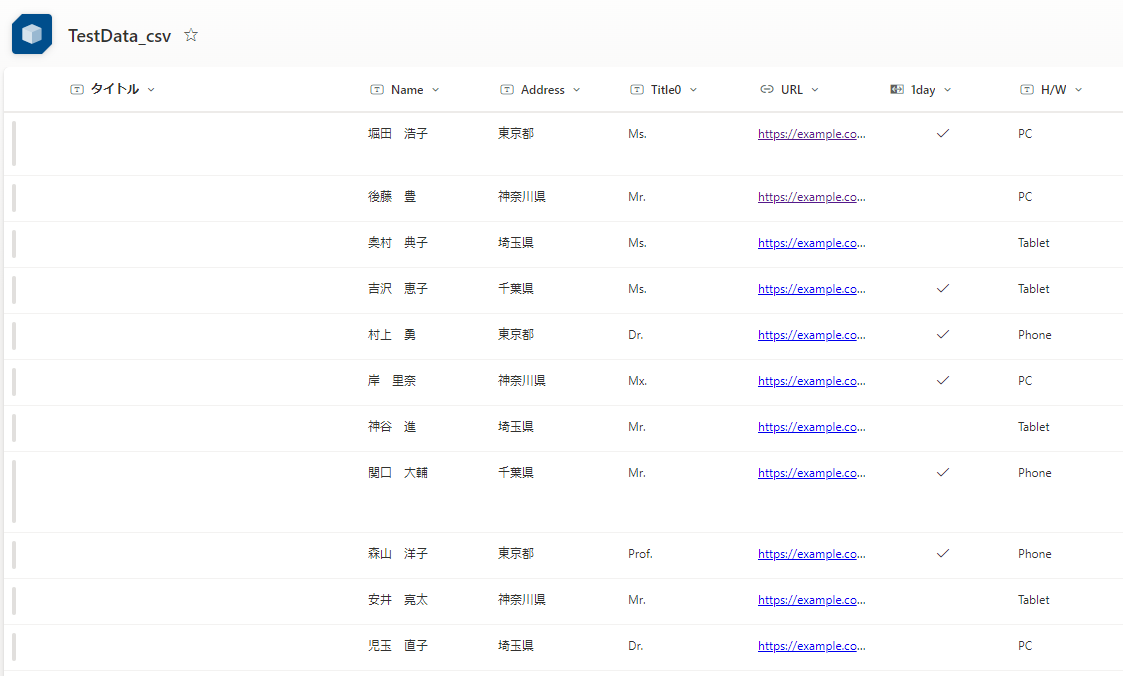Click the text icon beside Title0 header
The image size is (1123, 676).
click(637, 90)
